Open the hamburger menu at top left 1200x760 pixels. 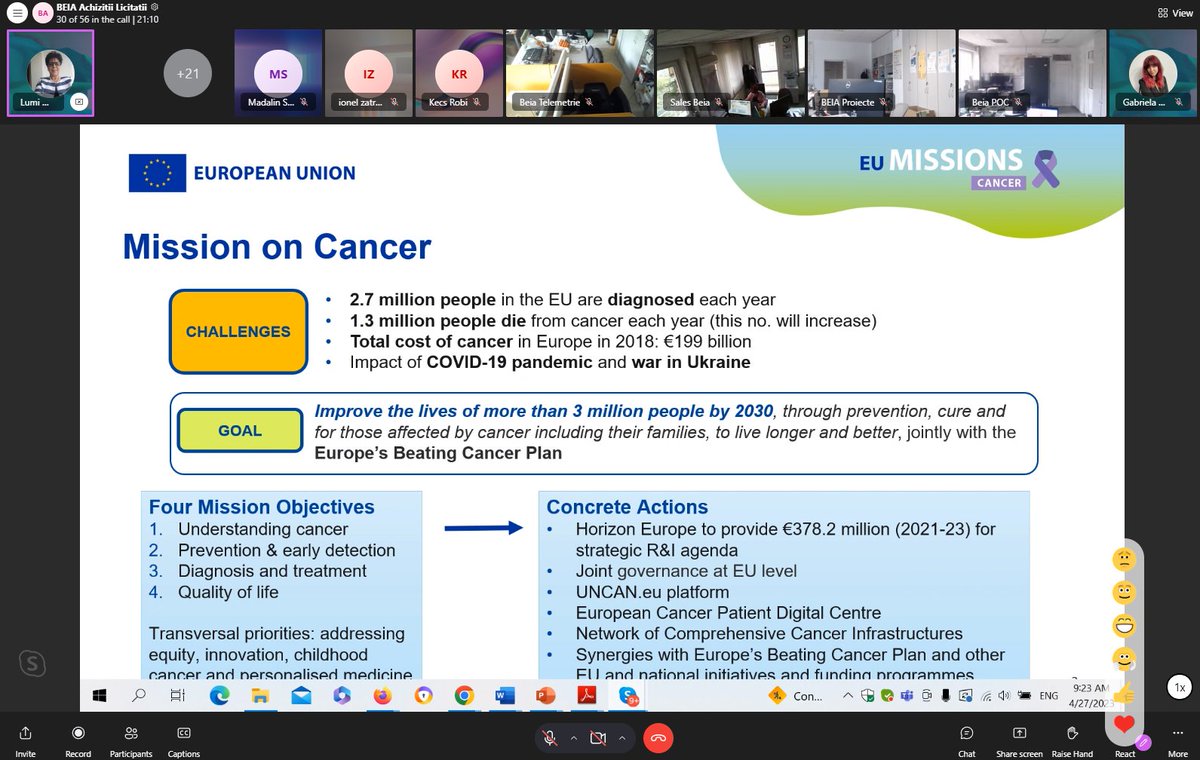(17, 13)
